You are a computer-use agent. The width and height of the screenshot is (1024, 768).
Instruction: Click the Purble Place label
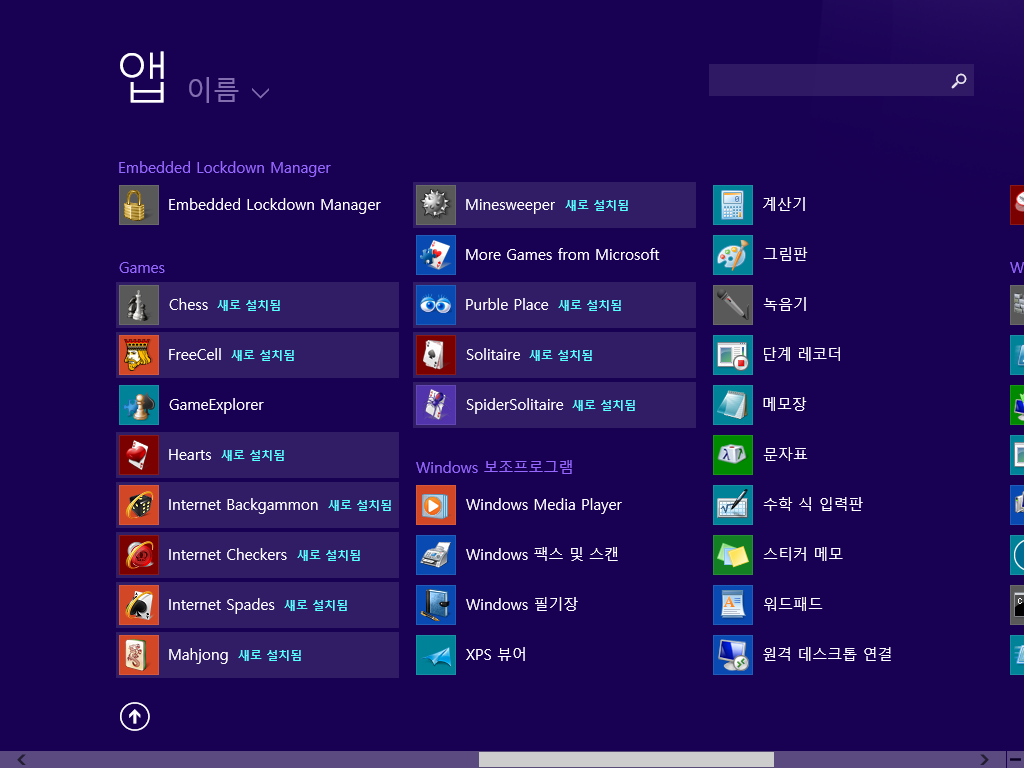tap(506, 305)
